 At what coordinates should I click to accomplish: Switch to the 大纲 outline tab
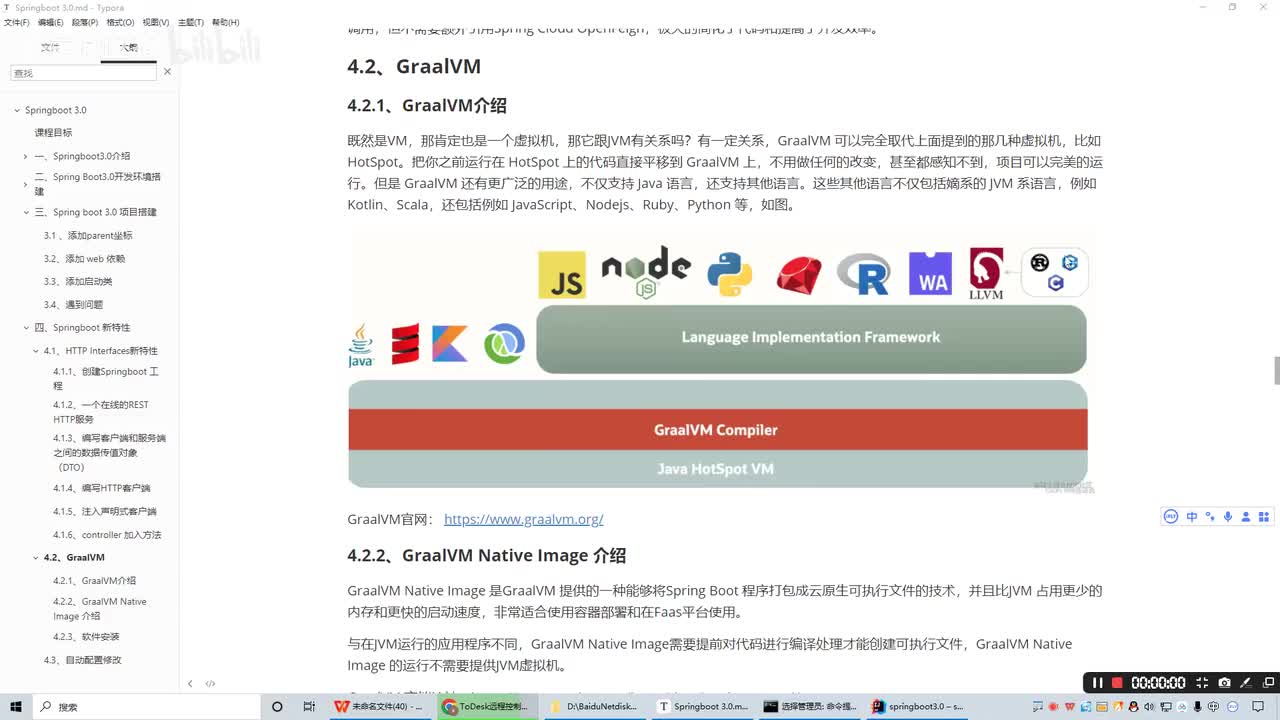point(128,47)
